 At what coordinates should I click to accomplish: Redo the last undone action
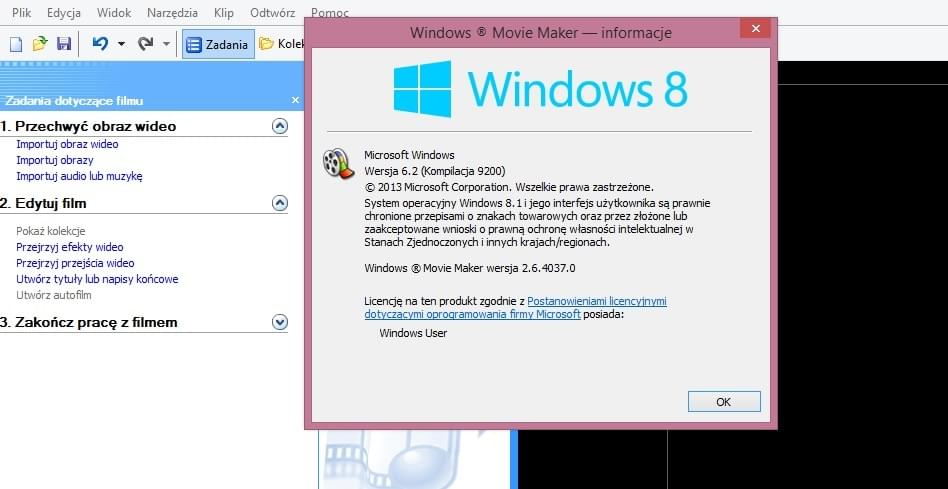point(145,44)
